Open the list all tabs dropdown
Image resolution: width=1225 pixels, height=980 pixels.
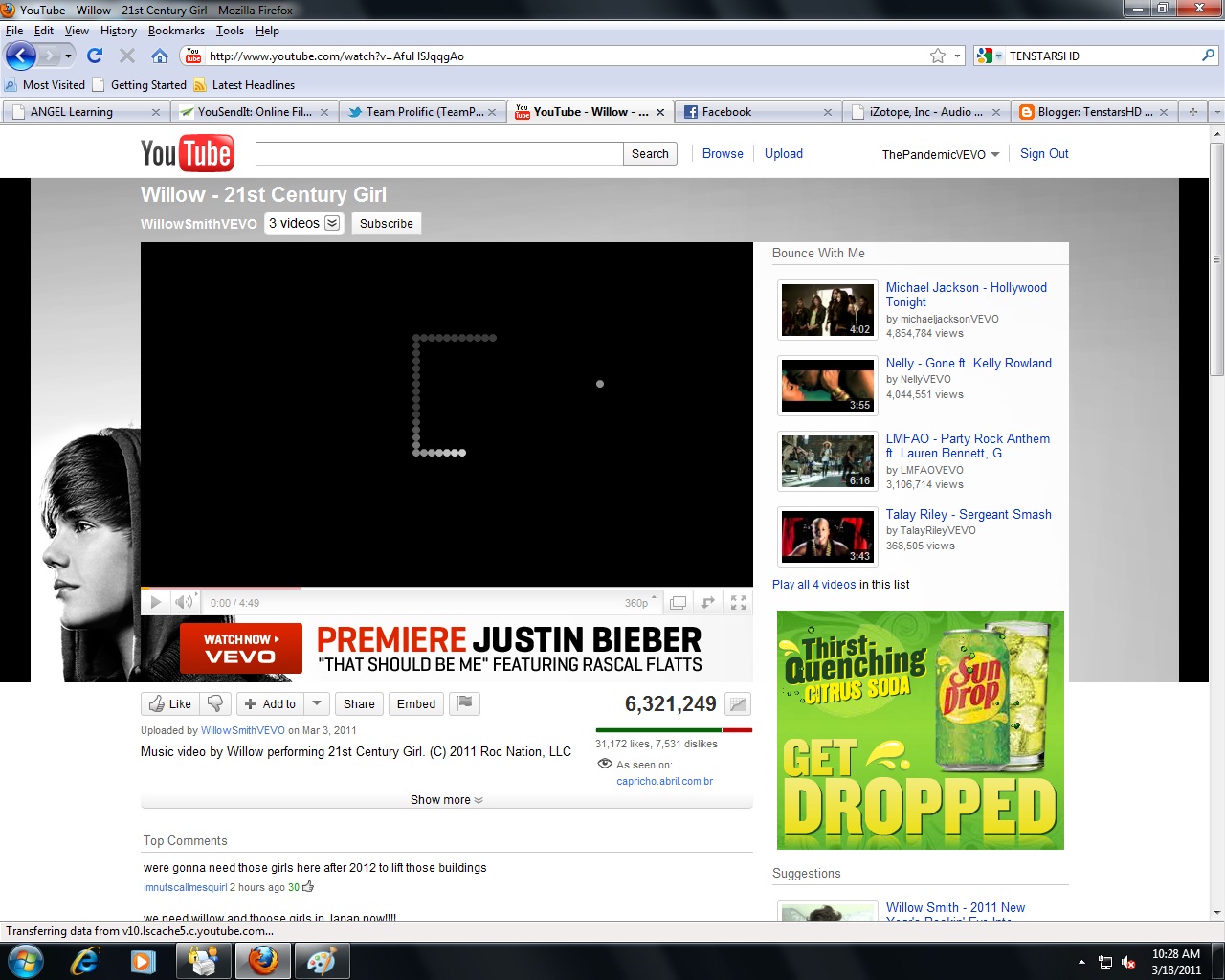pyautogui.click(x=1217, y=112)
